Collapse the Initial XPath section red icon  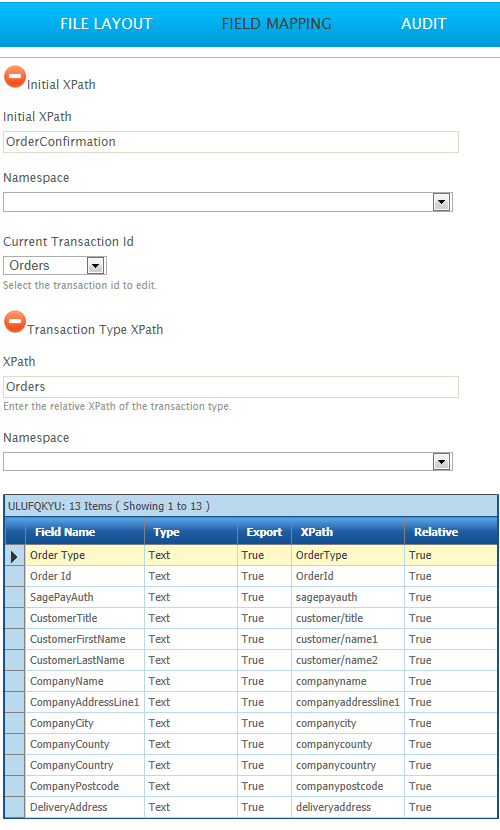[15, 77]
